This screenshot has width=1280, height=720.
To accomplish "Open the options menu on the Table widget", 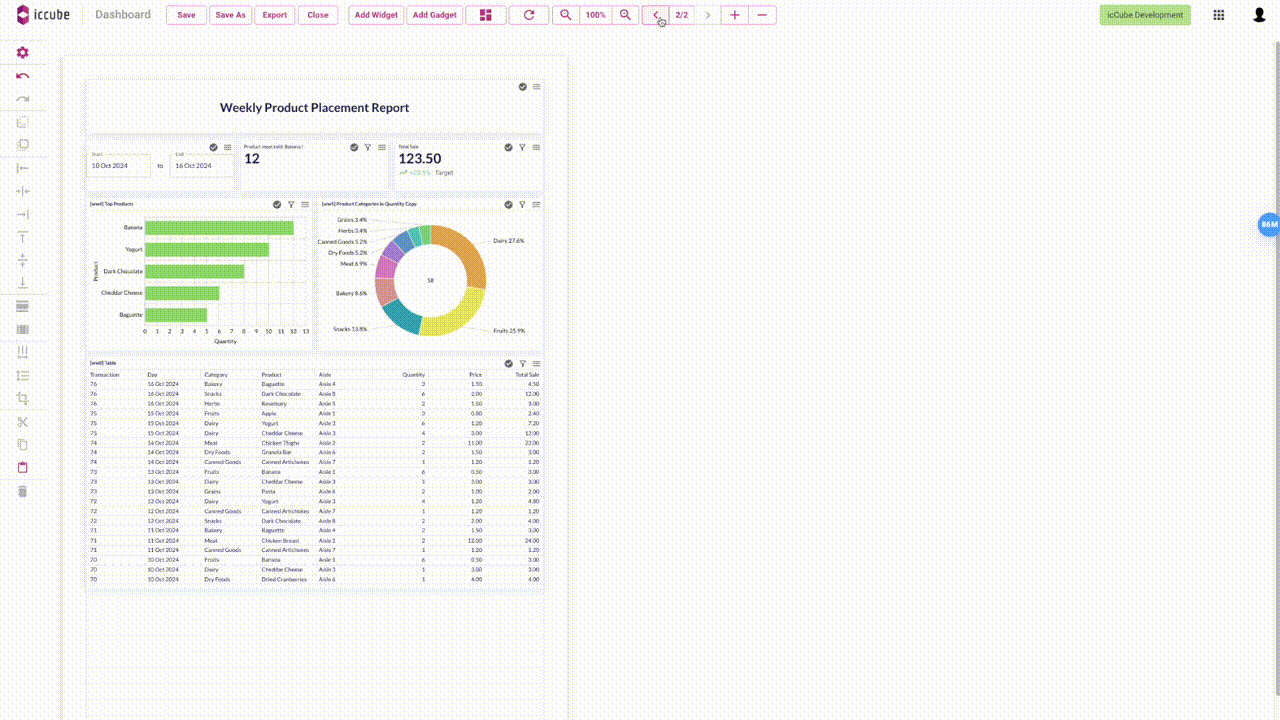I will tap(536, 364).
